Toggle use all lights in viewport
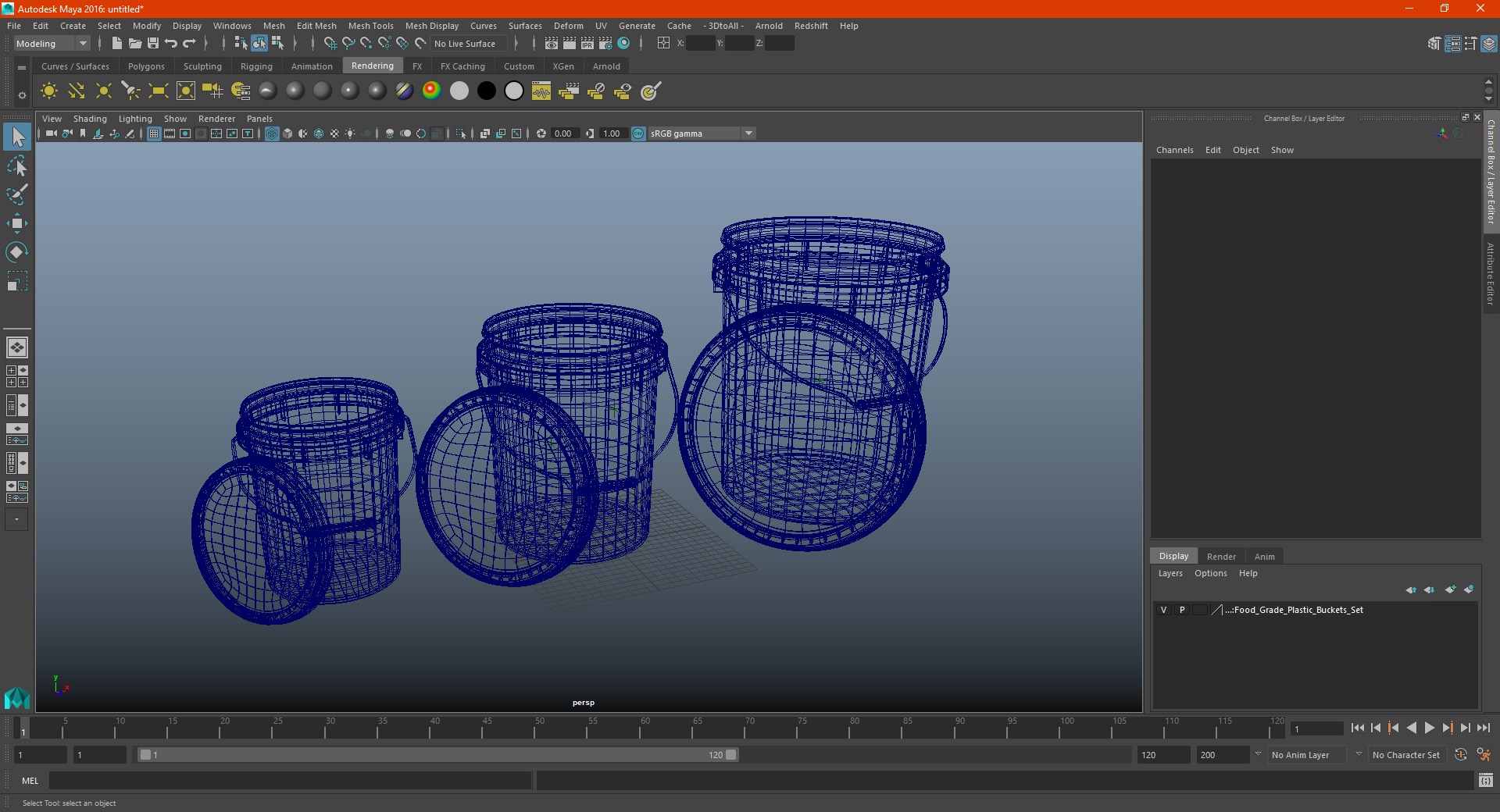 (350, 134)
